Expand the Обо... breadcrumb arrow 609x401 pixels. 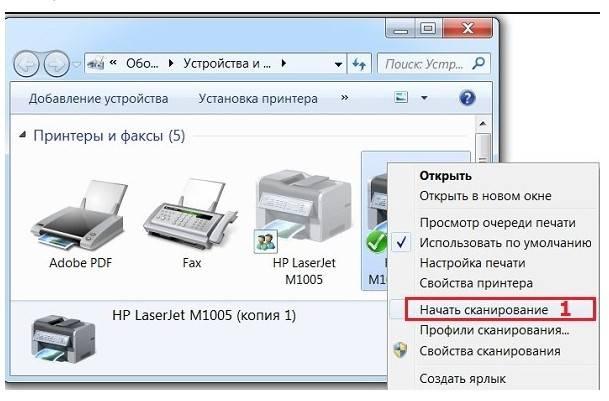(171, 63)
